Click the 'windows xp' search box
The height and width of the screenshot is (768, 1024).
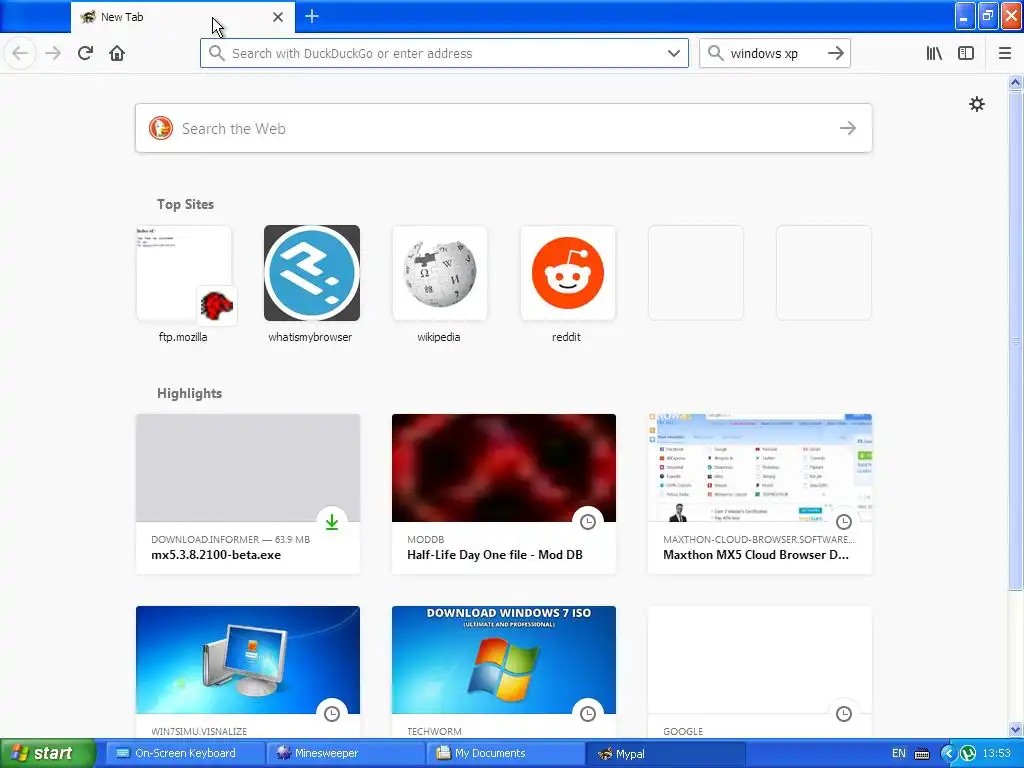click(775, 53)
